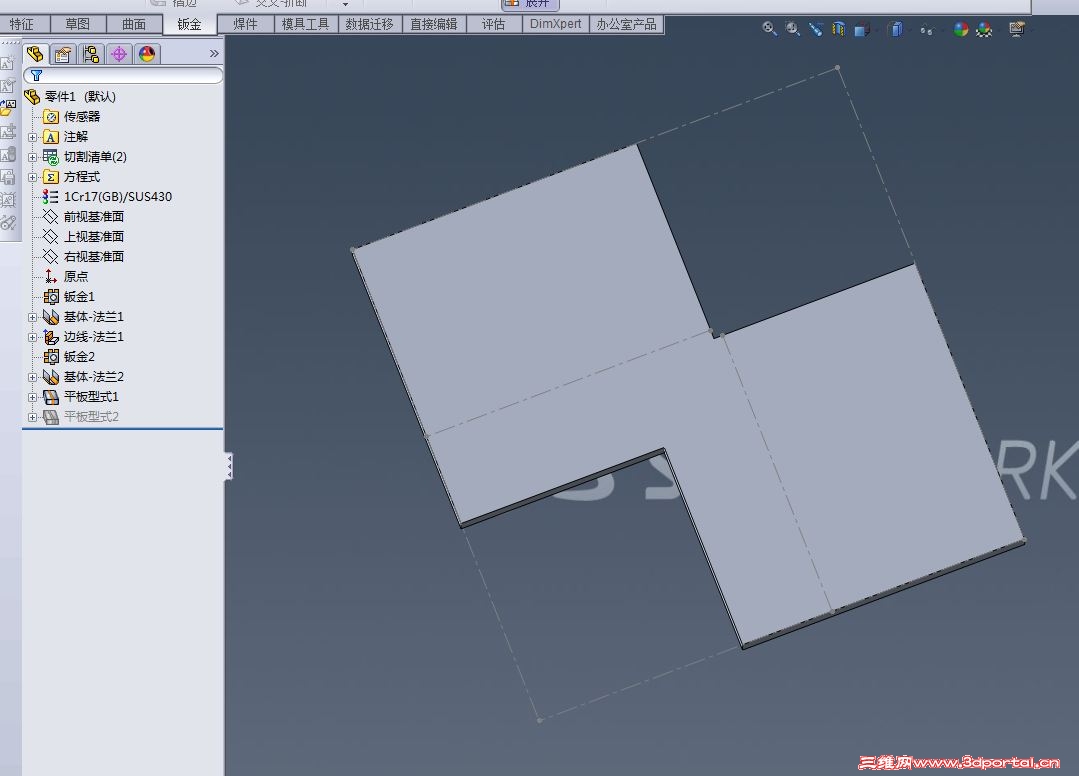The image size is (1079, 776).
Task: Select the 传感器 folder
Action: tap(82, 117)
